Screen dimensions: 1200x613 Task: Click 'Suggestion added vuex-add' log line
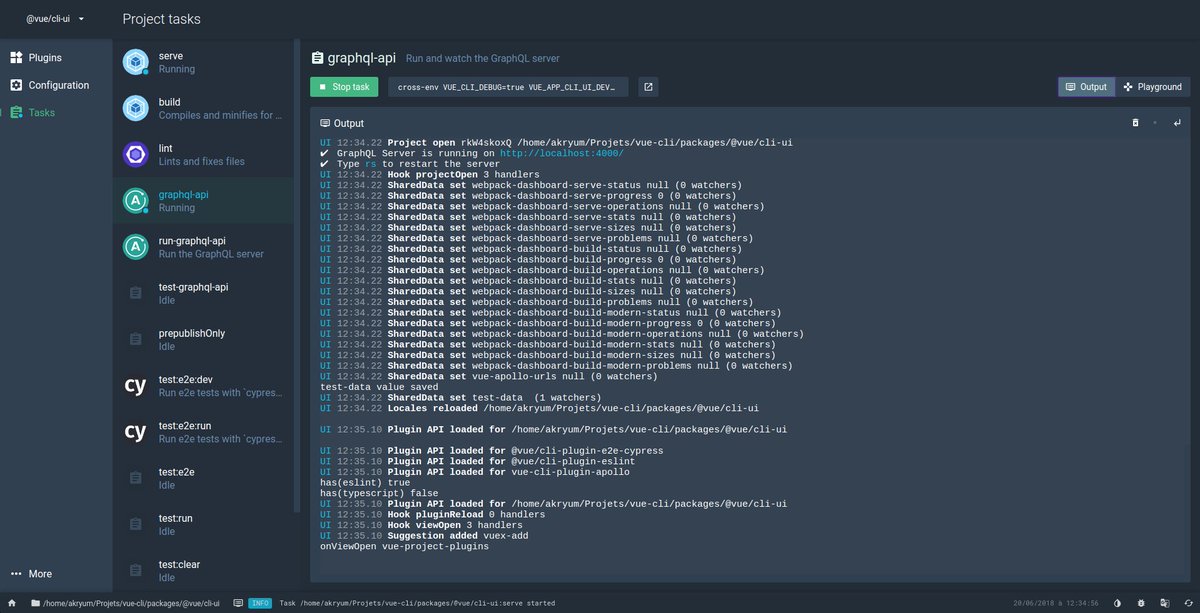(x=424, y=536)
